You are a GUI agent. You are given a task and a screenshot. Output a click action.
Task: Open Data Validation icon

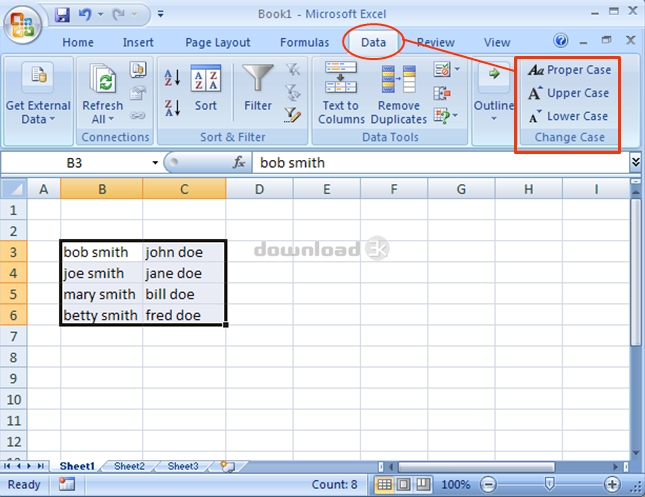point(442,70)
